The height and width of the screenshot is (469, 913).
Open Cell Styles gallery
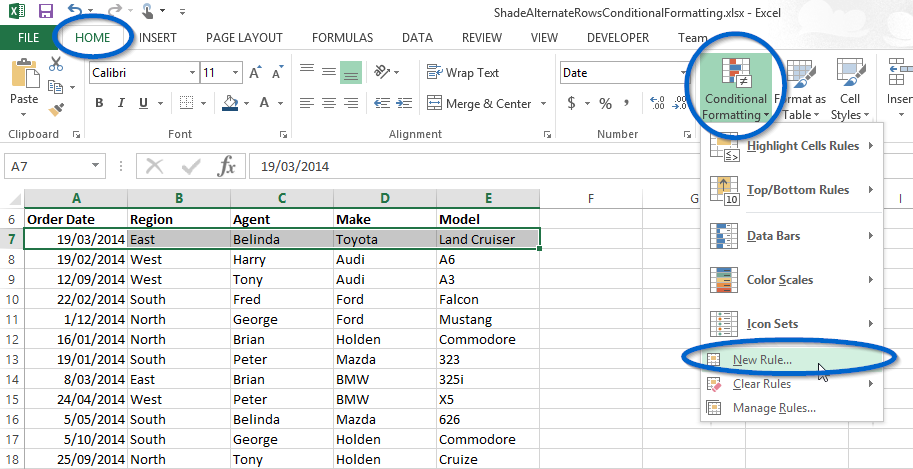point(850,89)
